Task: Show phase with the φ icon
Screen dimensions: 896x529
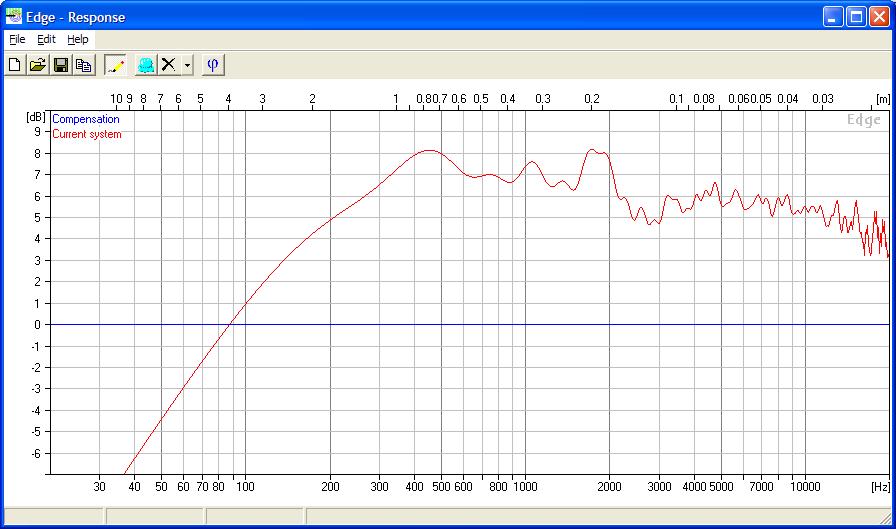Action: pyautogui.click(x=213, y=65)
